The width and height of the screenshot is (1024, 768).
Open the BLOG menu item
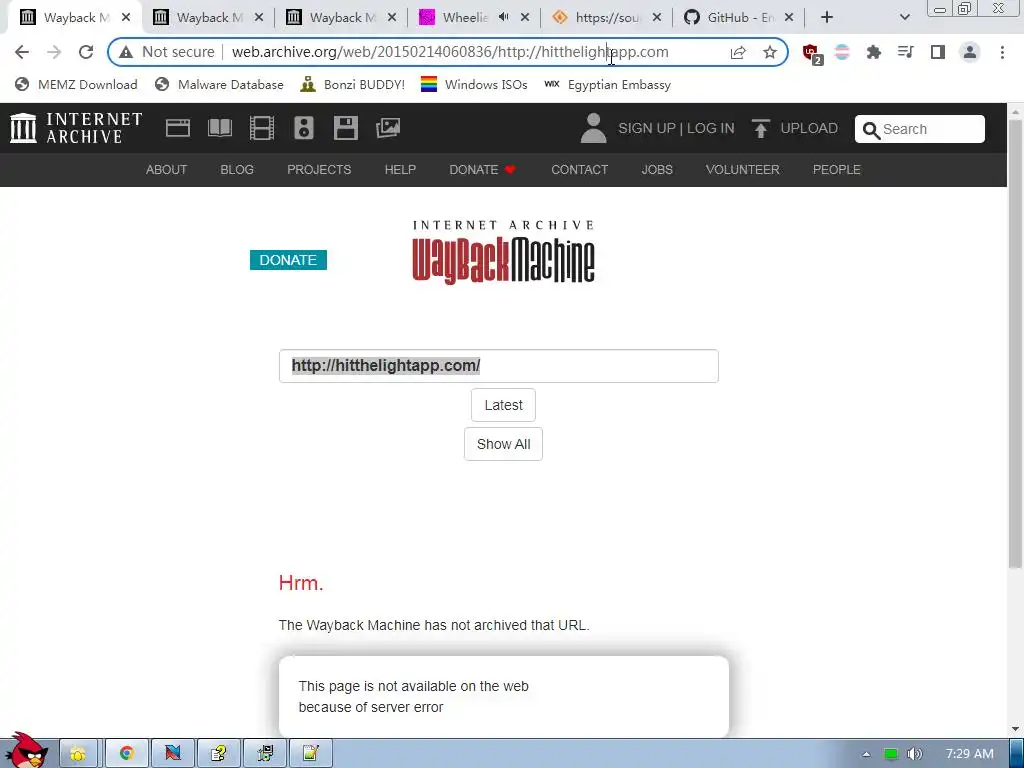[x=237, y=170]
